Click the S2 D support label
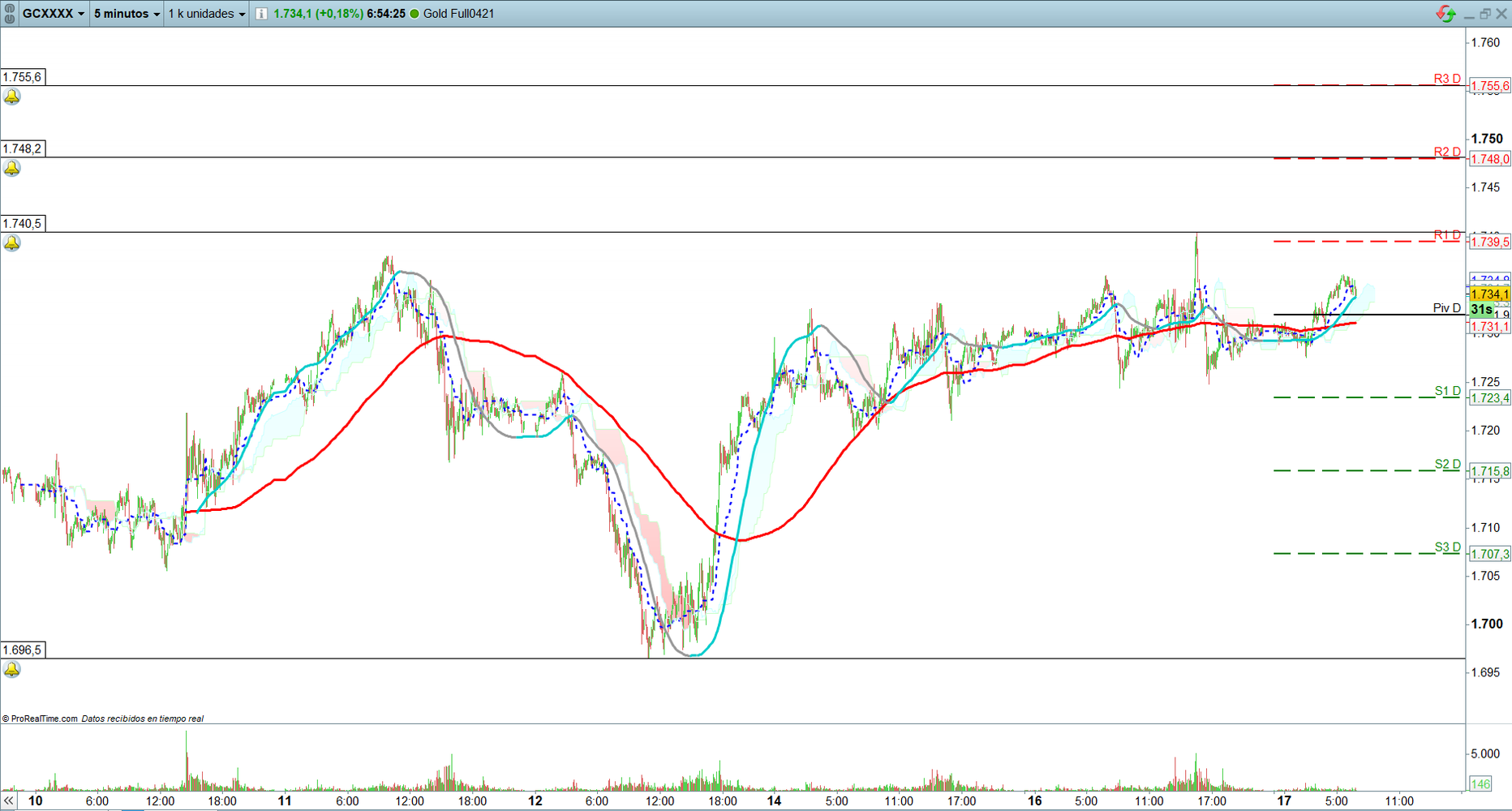 (x=1448, y=464)
